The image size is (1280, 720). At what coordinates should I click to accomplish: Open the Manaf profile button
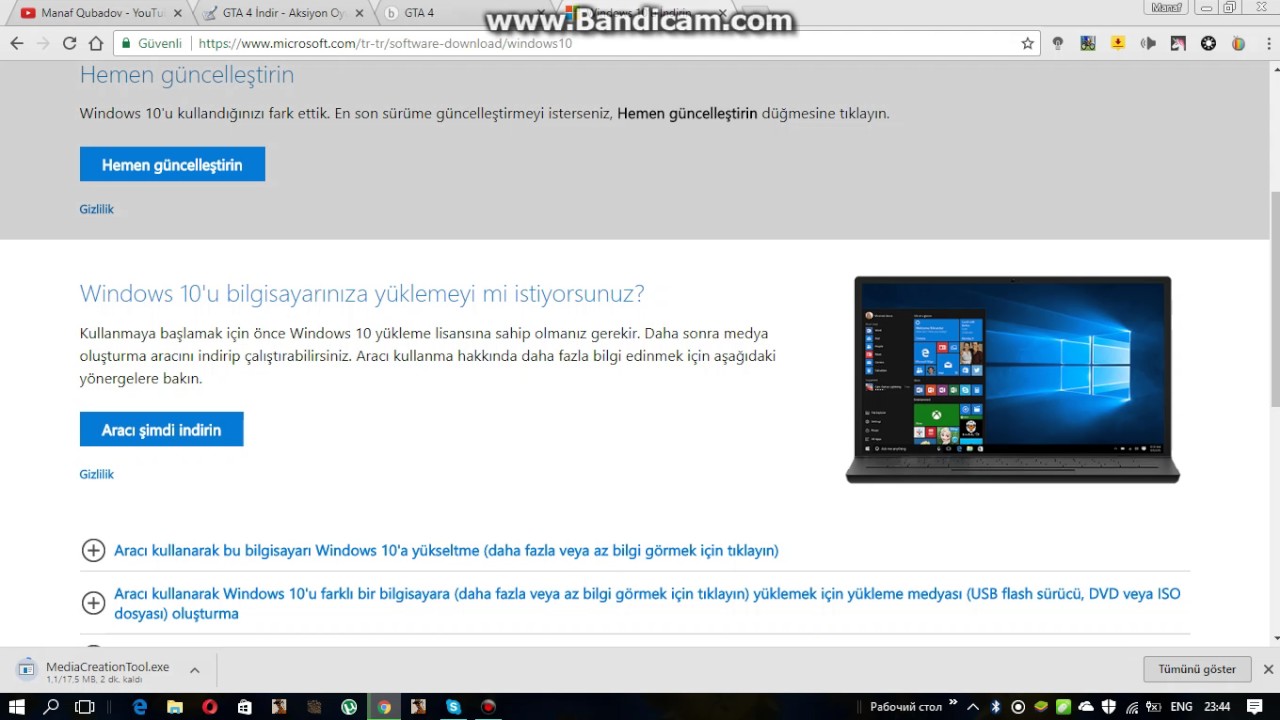(1166, 8)
